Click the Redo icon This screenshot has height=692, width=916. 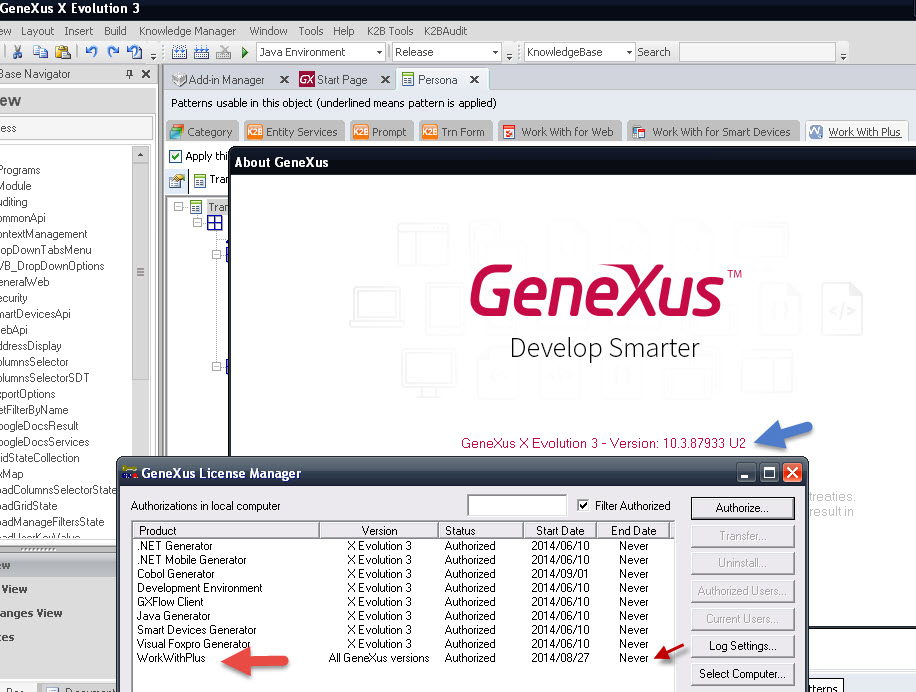coord(113,52)
